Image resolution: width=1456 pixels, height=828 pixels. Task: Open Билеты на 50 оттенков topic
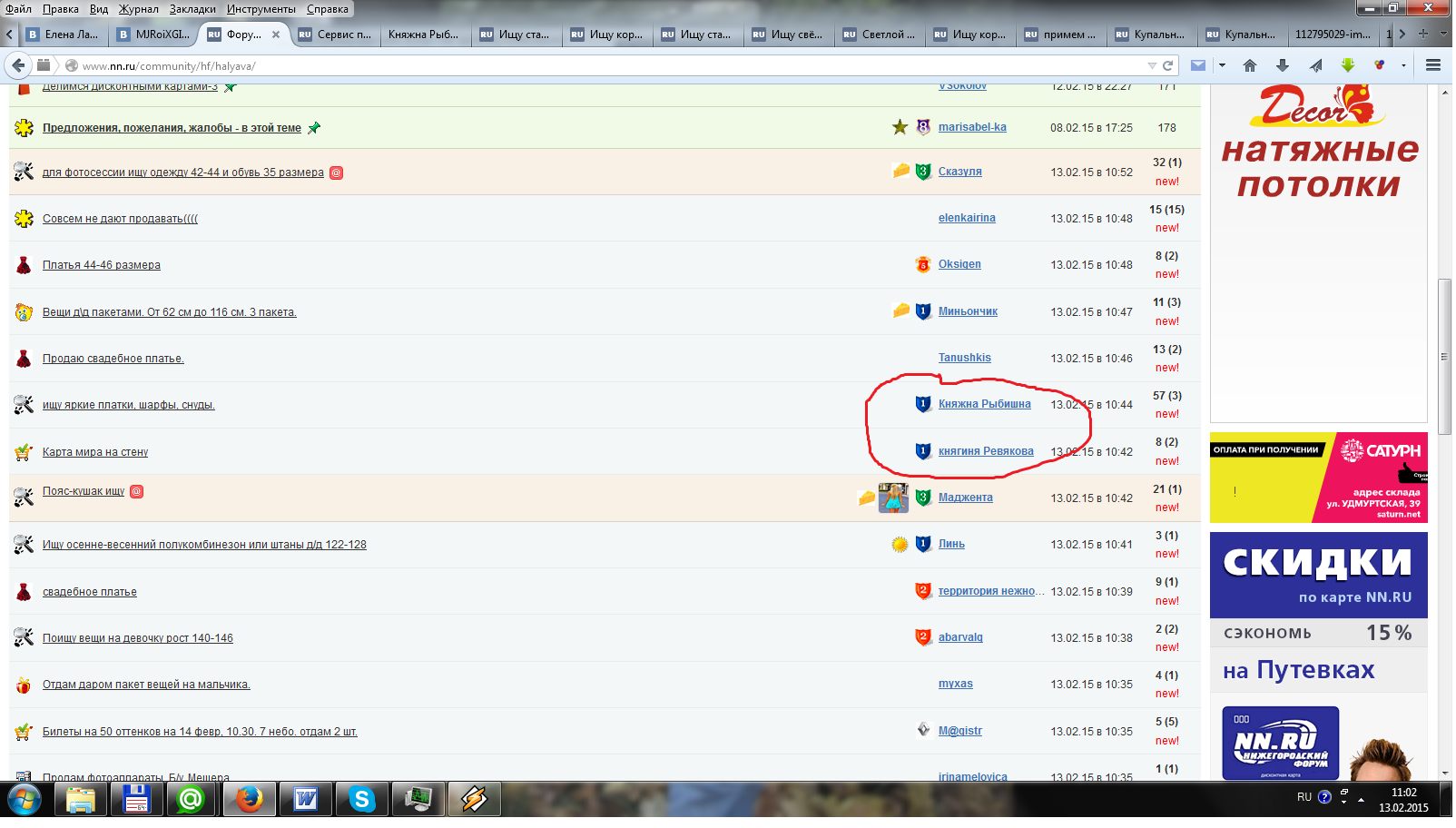click(200, 732)
